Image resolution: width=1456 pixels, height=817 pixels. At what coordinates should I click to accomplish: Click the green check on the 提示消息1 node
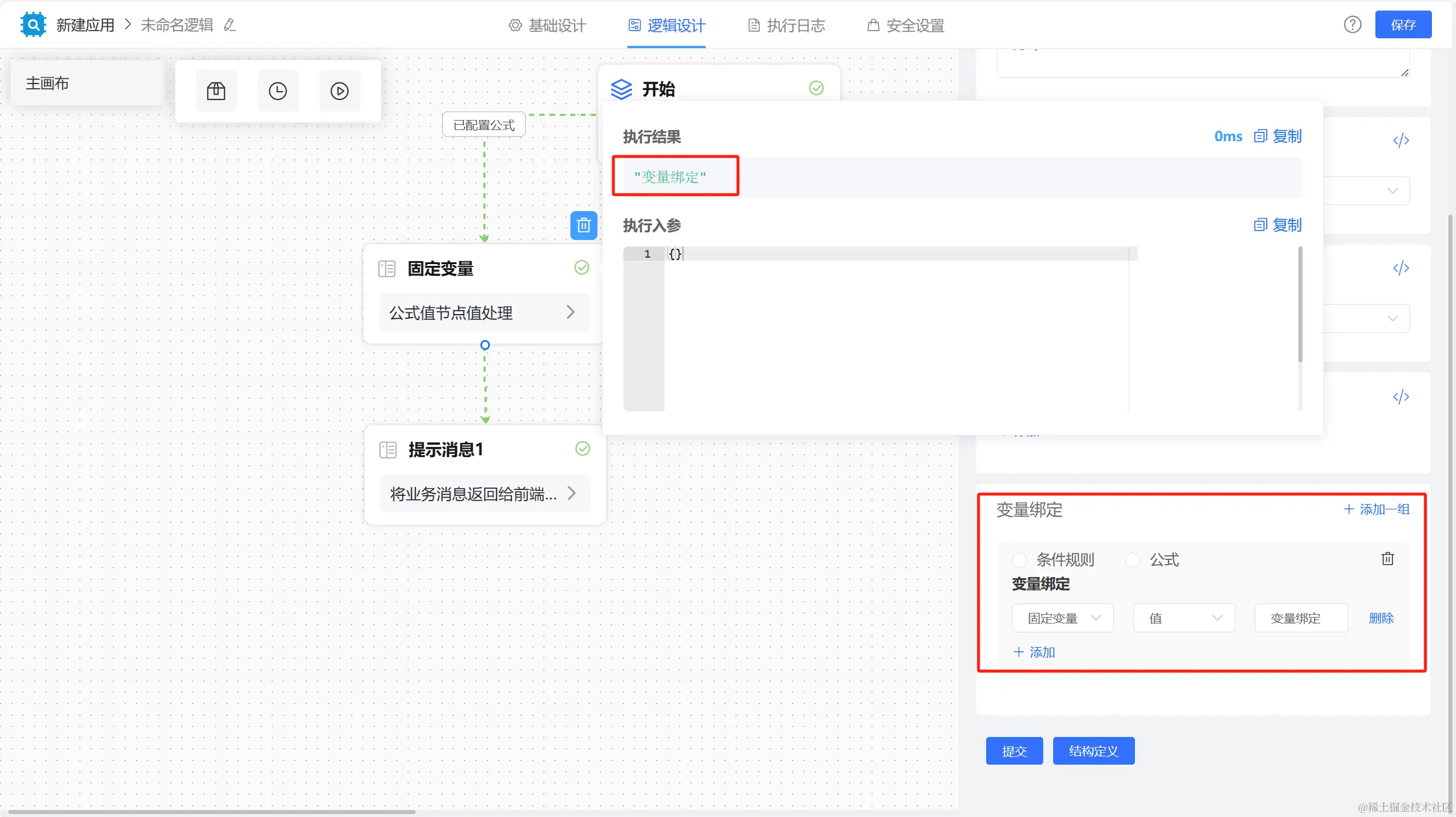582,449
